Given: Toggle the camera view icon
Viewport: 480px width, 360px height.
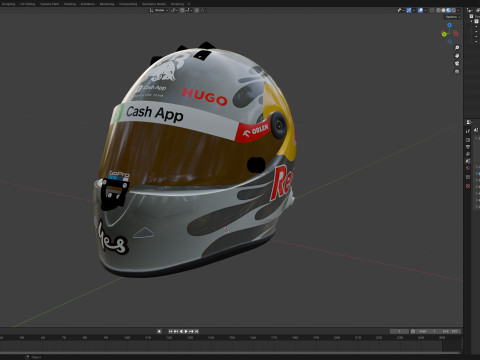Looking at the screenshot, I should click(457, 63).
